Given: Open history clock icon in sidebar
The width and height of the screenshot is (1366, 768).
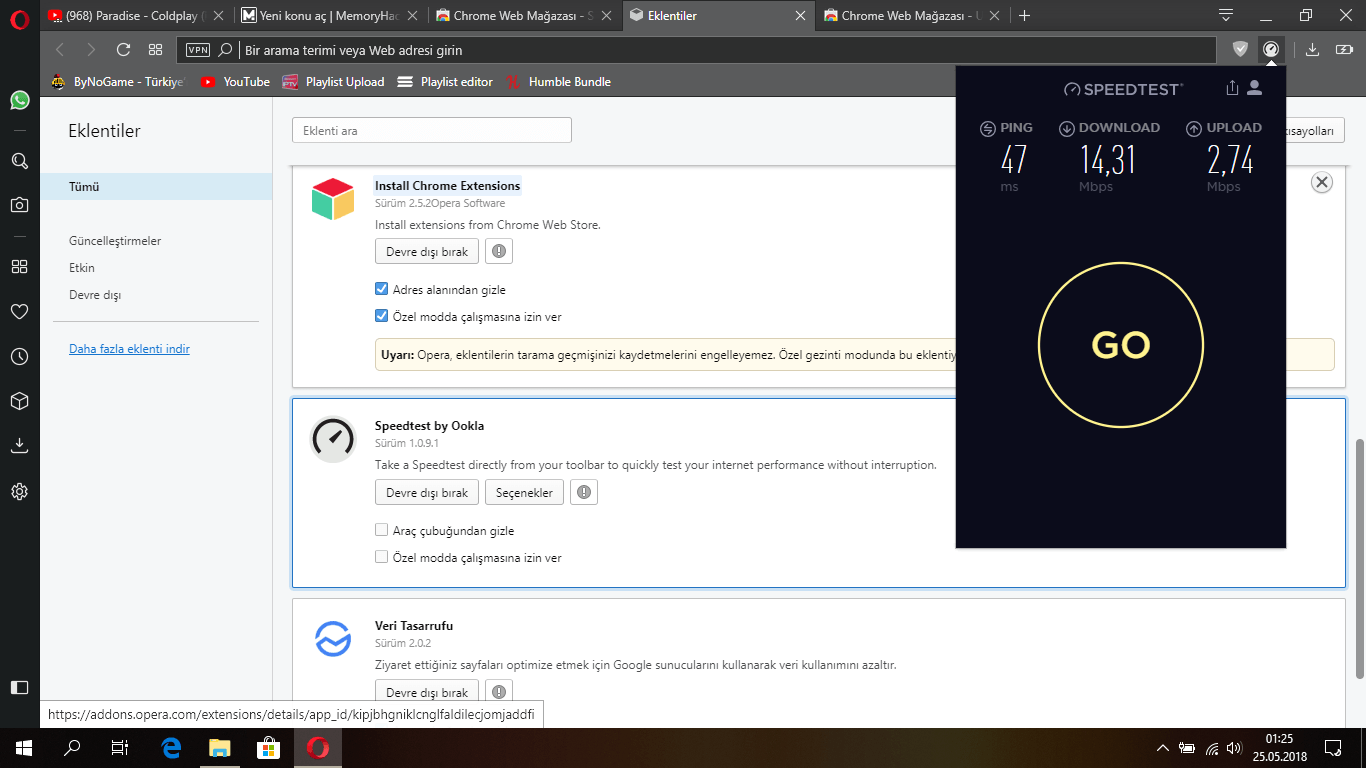Looking at the screenshot, I should [x=19, y=356].
